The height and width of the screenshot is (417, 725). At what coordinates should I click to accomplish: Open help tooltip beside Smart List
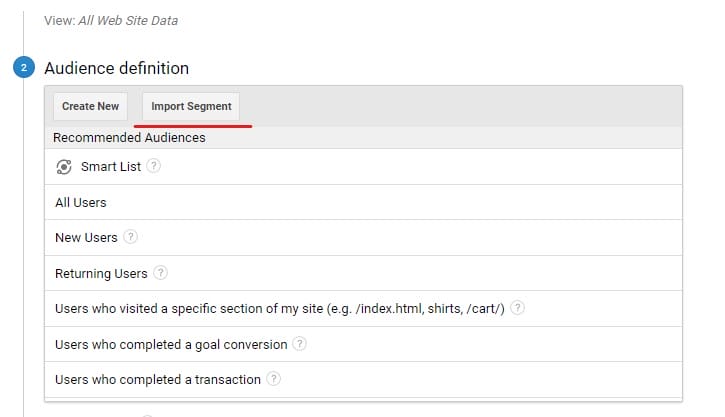pyautogui.click(x=154, y=166)
